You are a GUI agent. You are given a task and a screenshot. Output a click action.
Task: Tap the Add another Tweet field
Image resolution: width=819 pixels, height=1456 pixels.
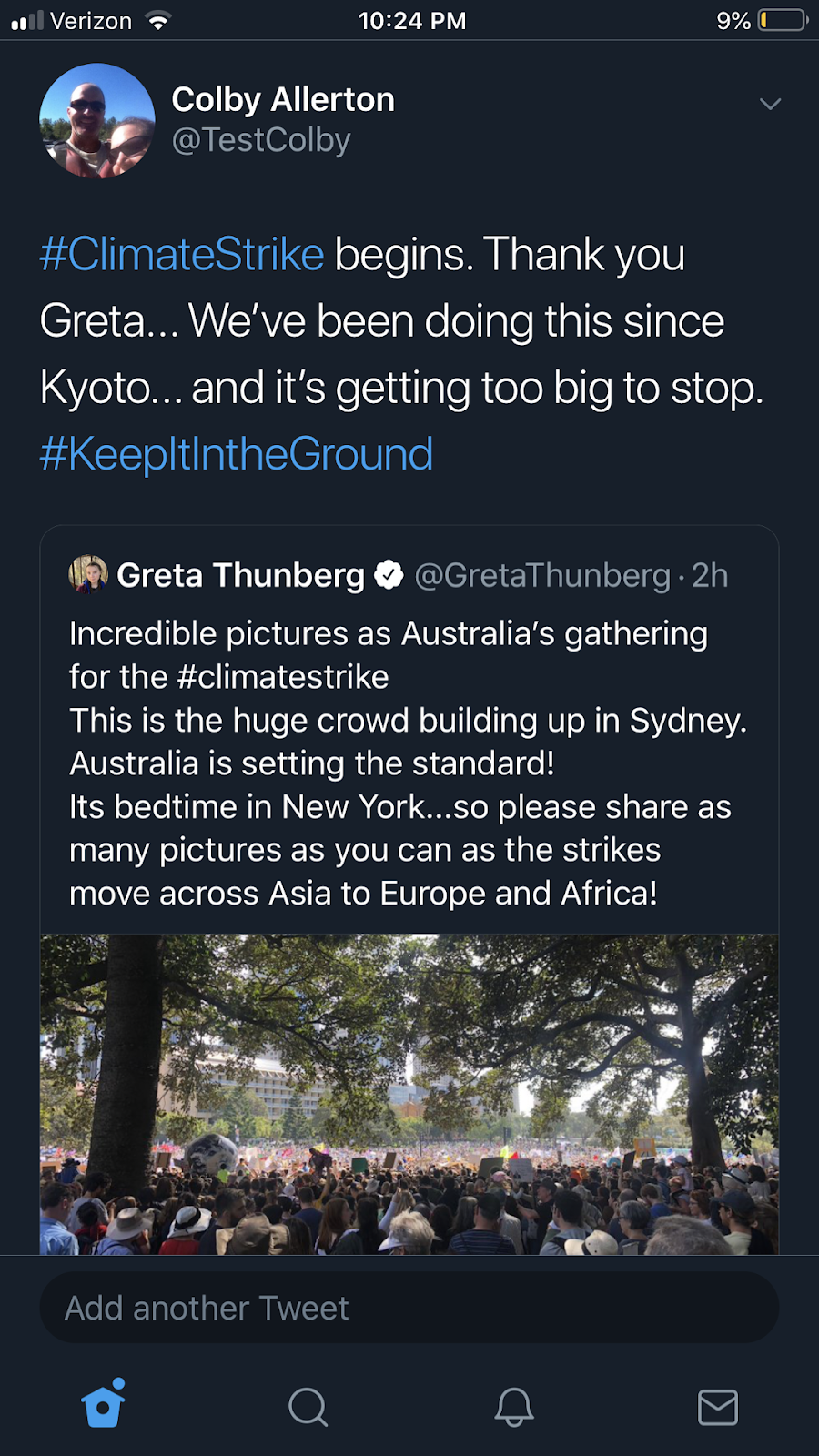tap(409, 1308)
